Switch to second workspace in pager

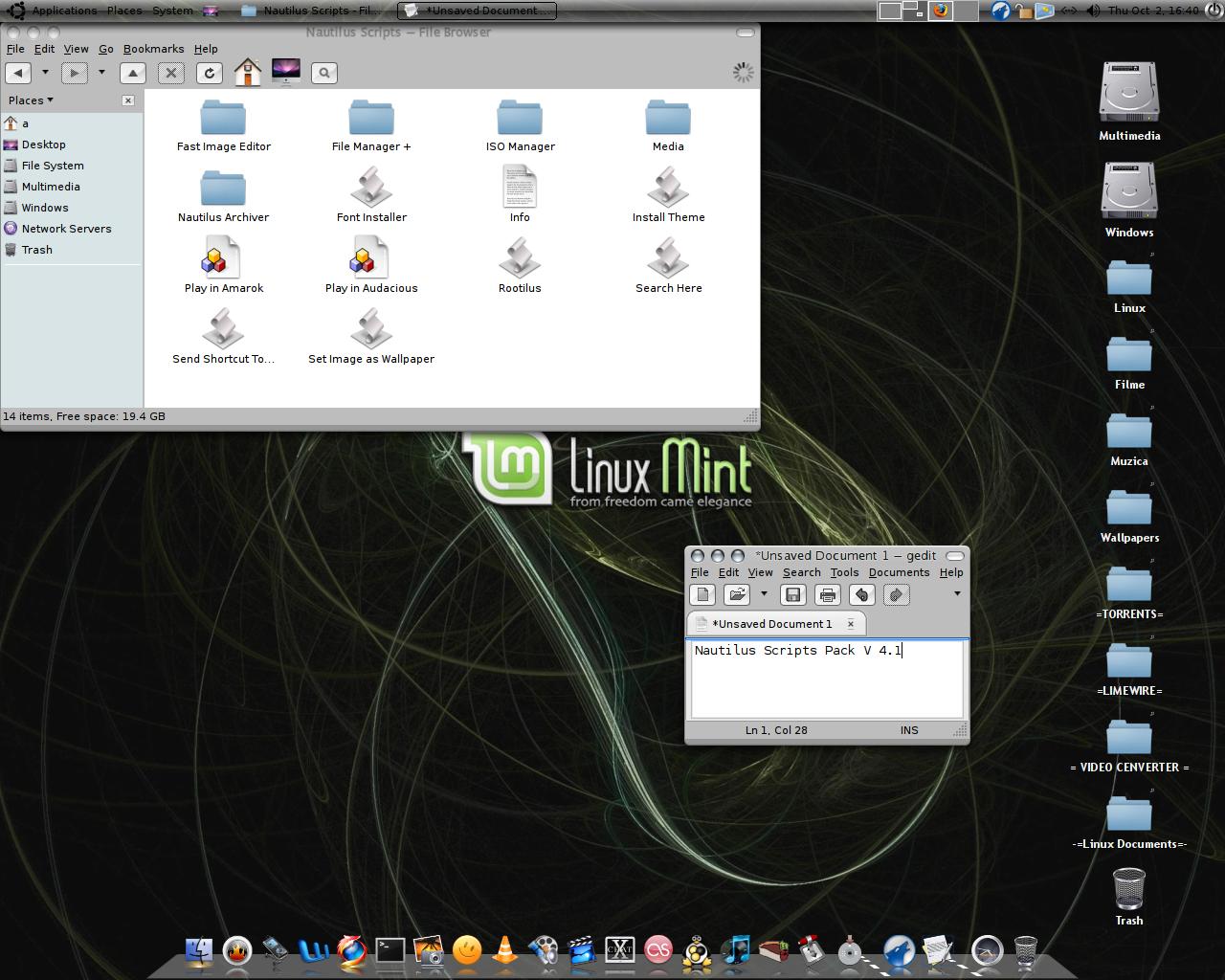[x=913, y=11]
